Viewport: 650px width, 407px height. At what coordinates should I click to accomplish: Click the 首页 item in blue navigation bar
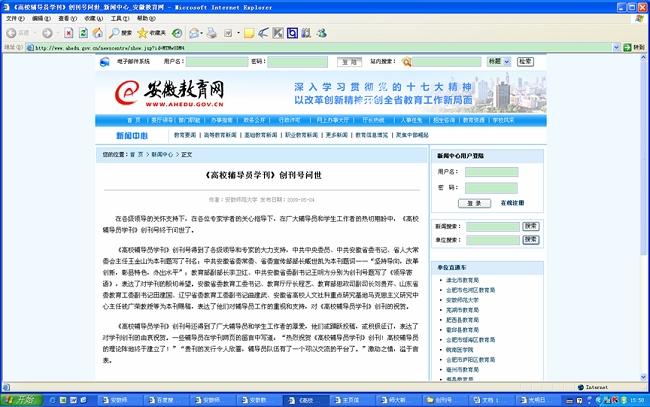[133, 120]
